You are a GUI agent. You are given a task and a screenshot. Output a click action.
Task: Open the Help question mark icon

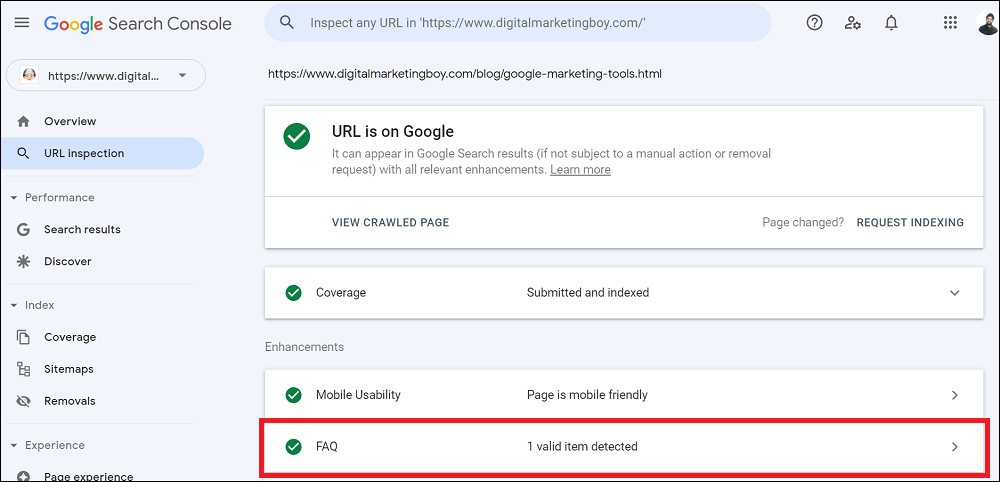click(814, 23)
